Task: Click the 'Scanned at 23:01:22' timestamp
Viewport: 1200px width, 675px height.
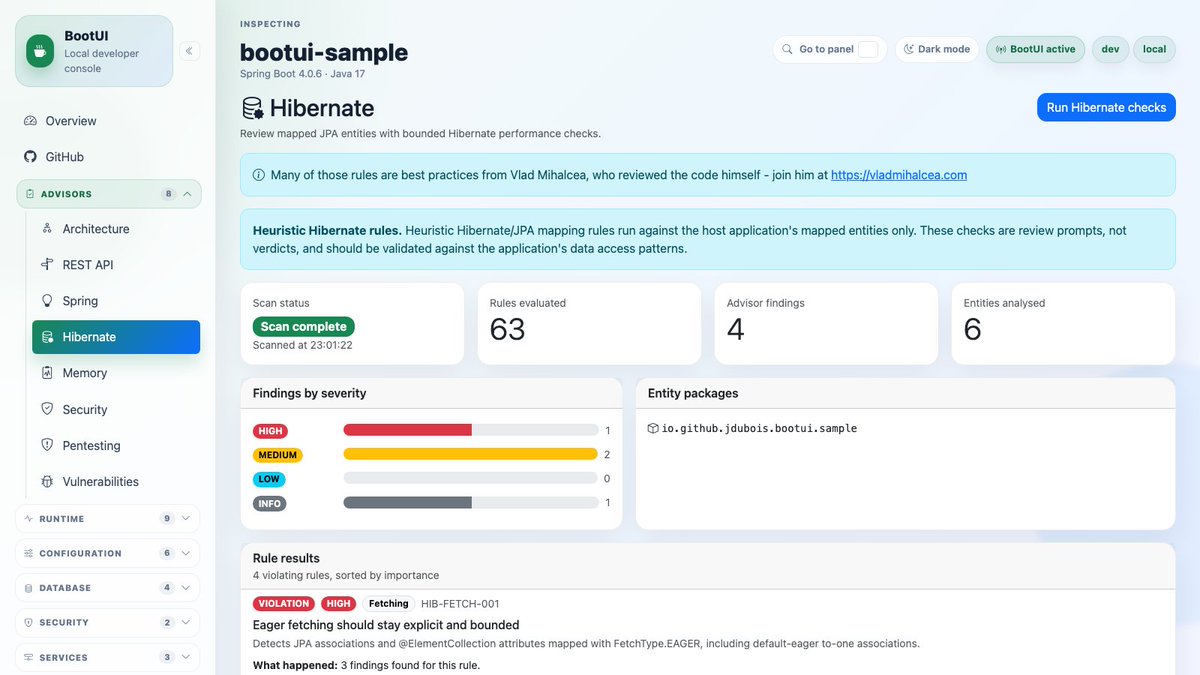Action: (303, 345)
